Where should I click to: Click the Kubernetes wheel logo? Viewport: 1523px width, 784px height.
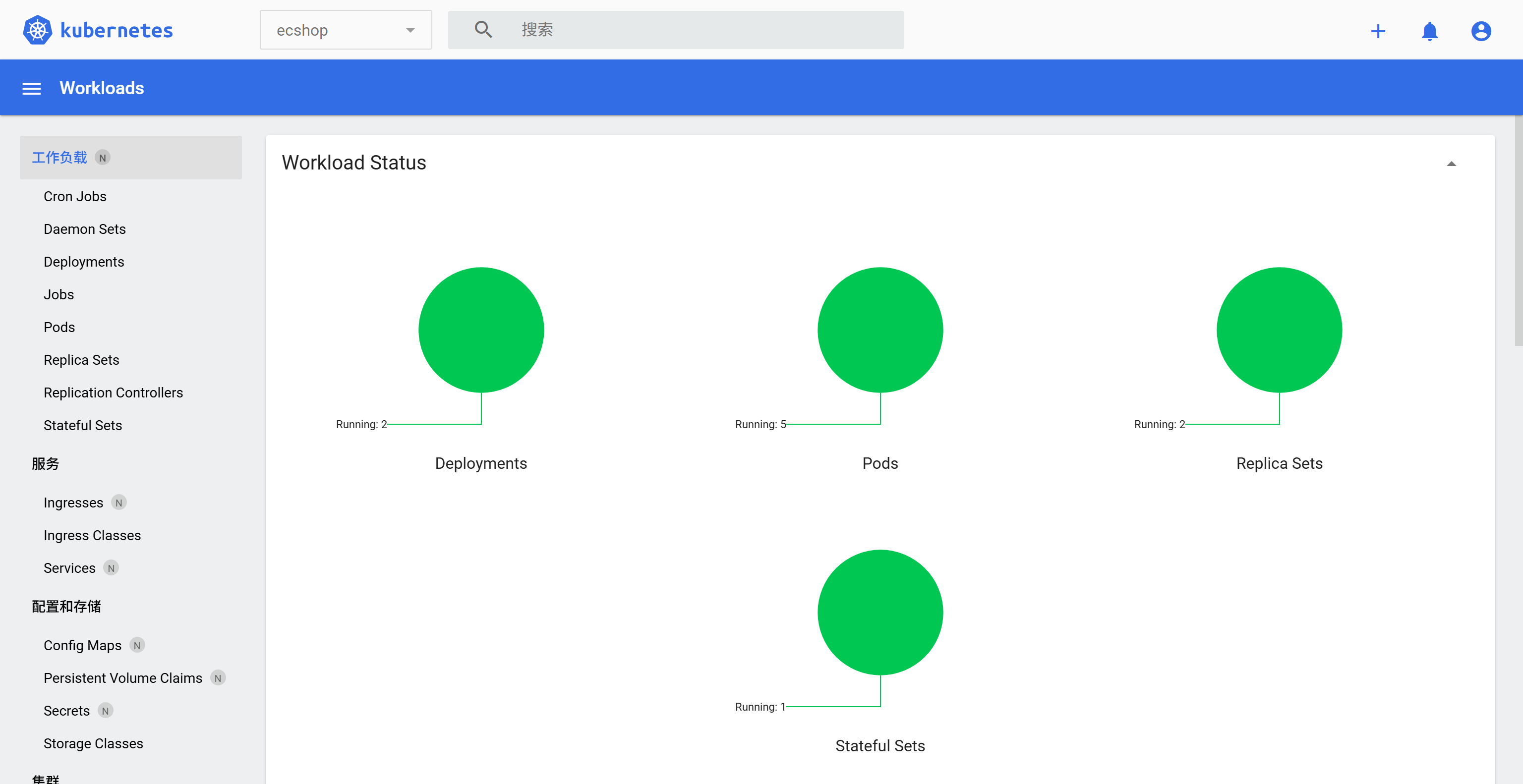37,30
